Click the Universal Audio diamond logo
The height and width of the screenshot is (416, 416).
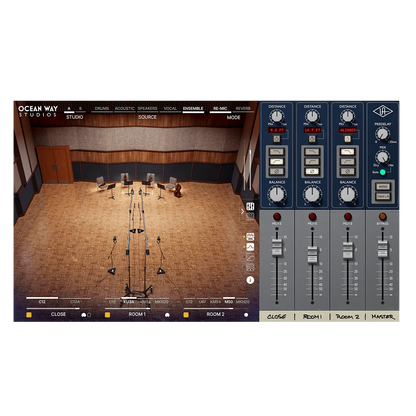pyautogui.click(x=383, y=111)
